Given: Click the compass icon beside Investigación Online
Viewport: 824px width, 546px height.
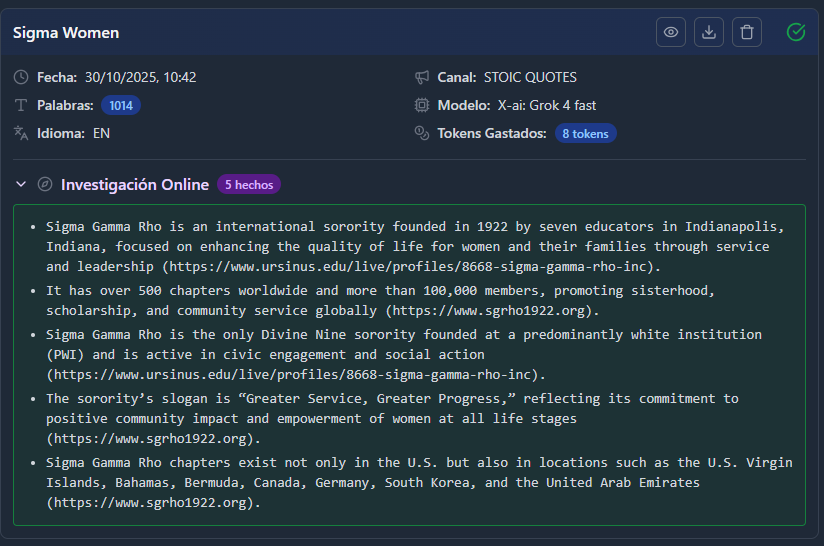Looking at the screenshot, I should pyautogui.click(x=44, y=184).
